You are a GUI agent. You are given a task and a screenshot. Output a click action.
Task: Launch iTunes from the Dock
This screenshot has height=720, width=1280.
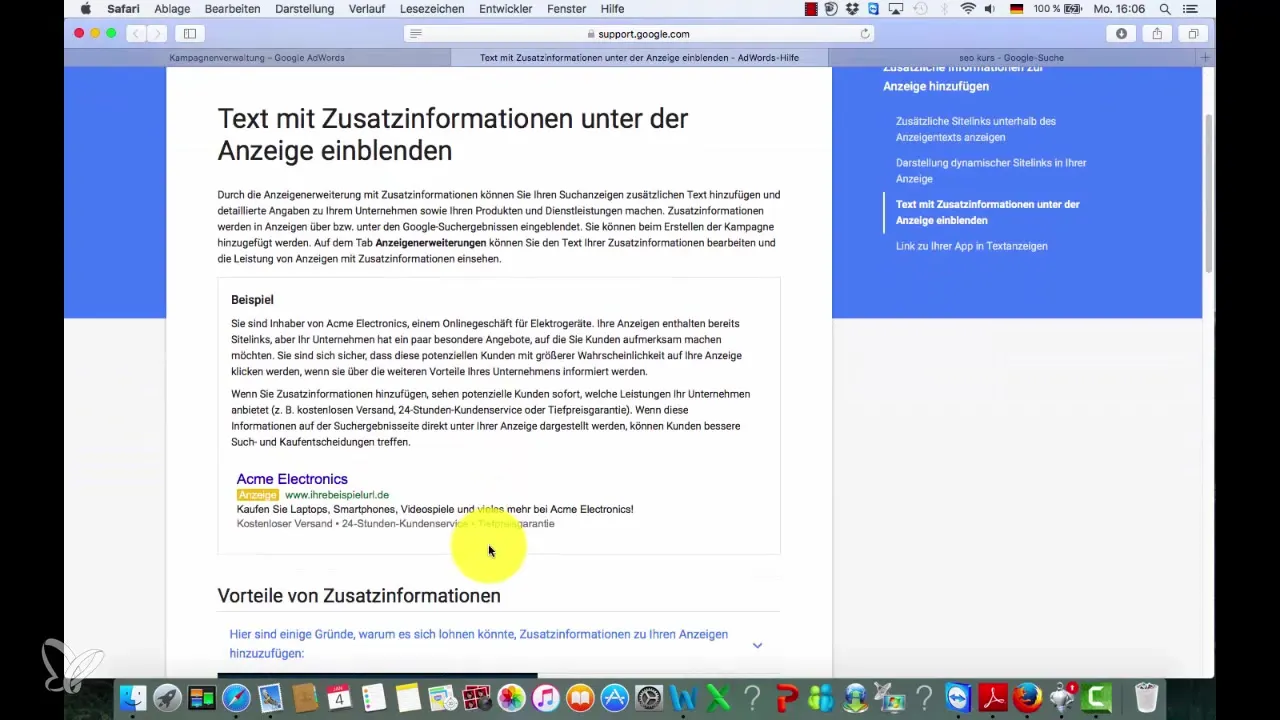click(x=545, y=697)
